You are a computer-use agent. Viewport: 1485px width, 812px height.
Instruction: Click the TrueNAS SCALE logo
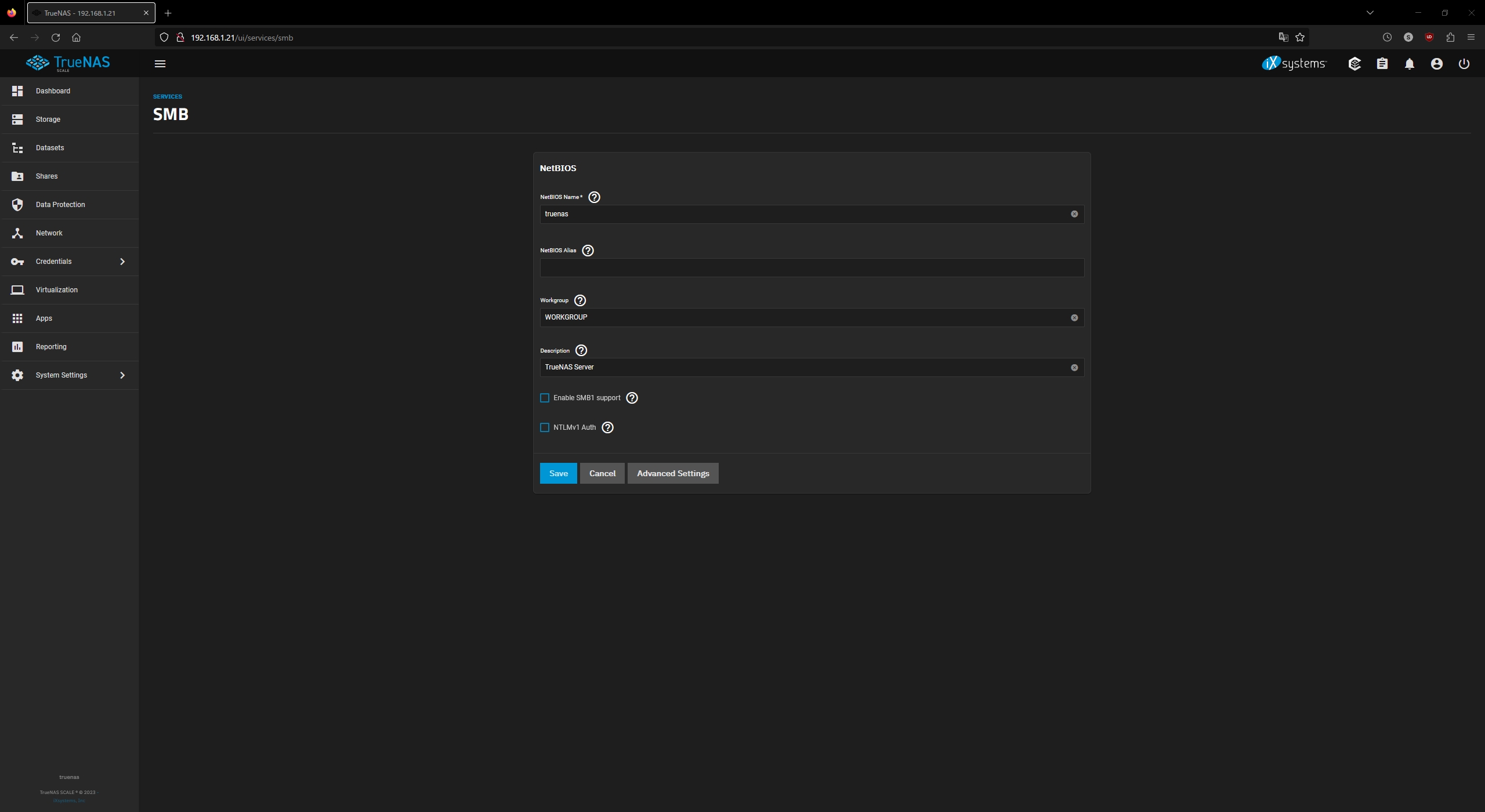click(68, 63)
